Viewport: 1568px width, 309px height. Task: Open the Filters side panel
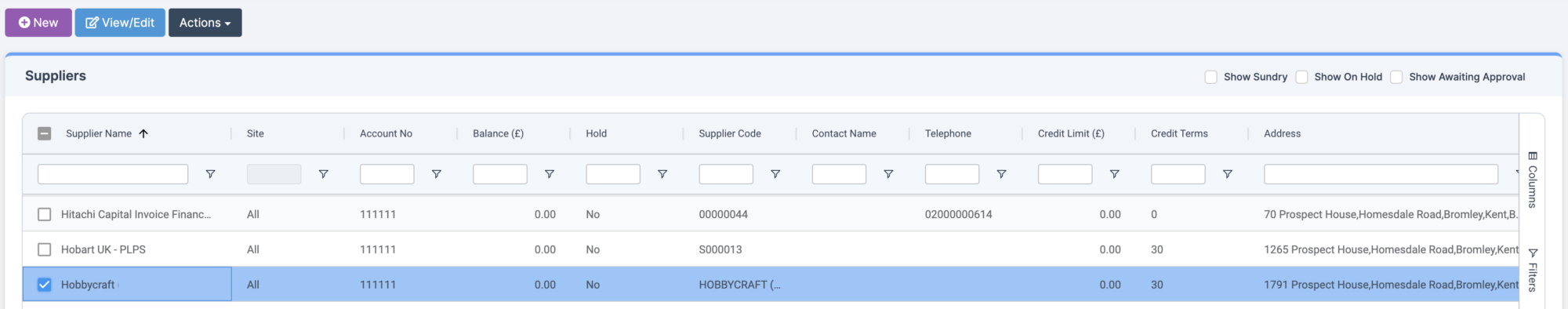[1532, 270]
